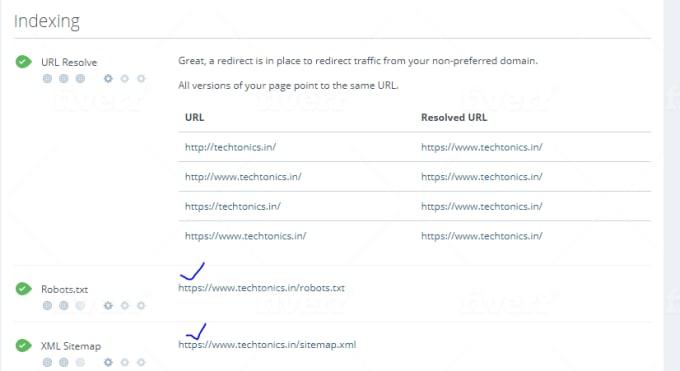Click the 'URL' column header

194,117
